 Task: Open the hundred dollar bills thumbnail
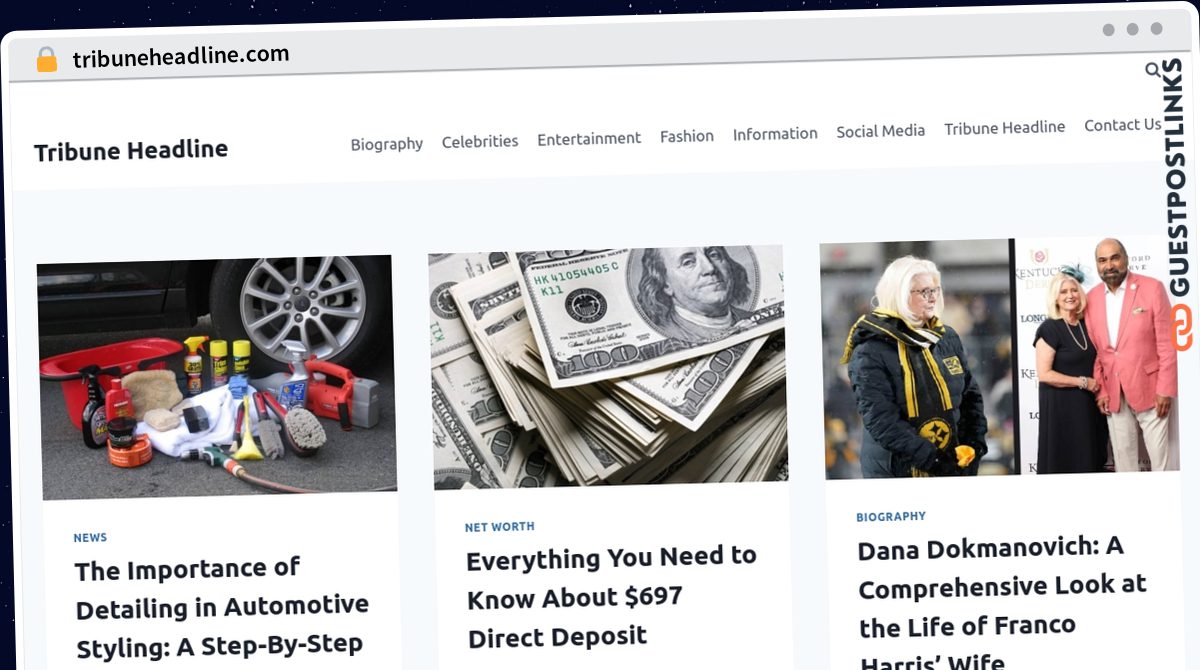point(609,367)
